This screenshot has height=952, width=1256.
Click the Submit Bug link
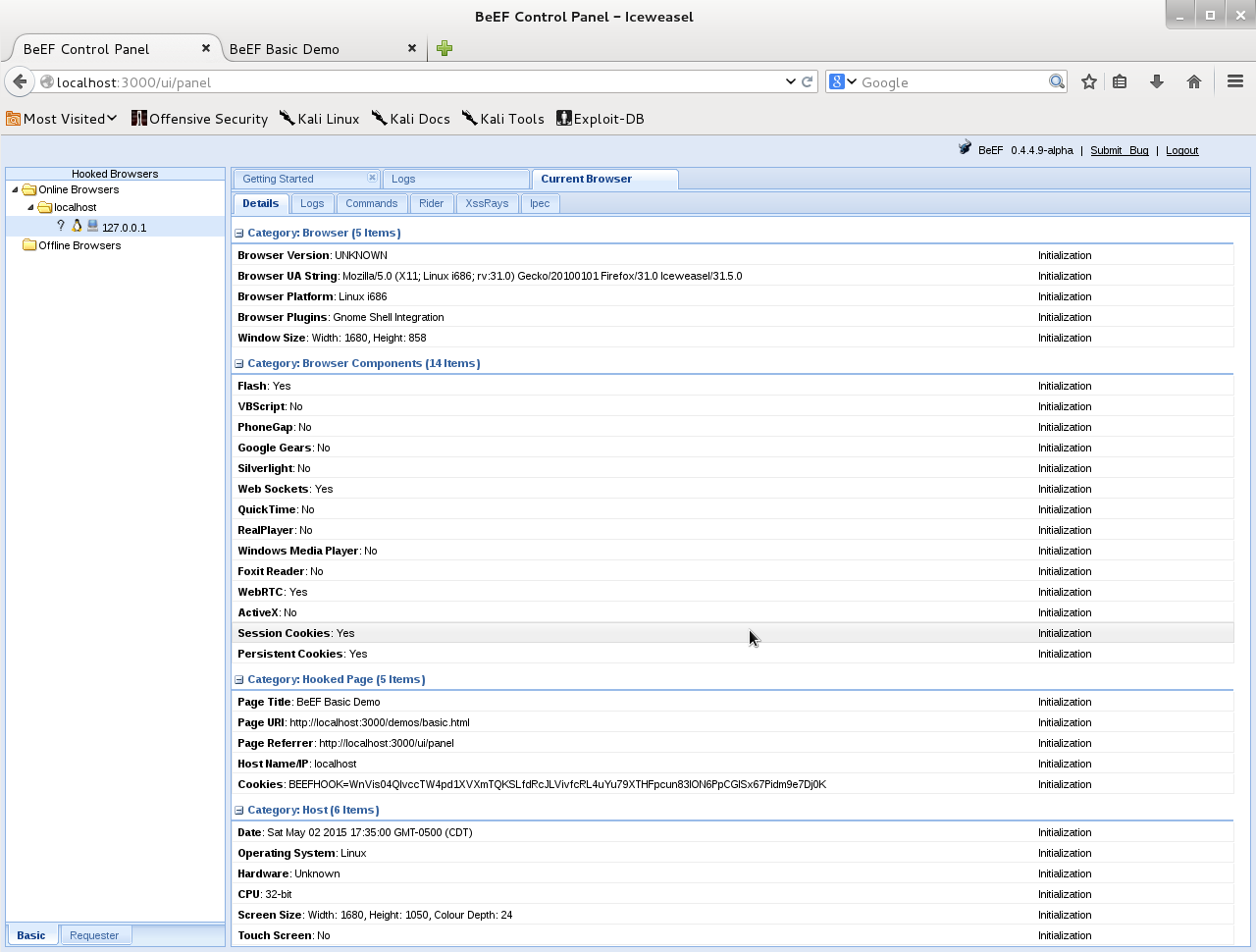[1119, 150]
